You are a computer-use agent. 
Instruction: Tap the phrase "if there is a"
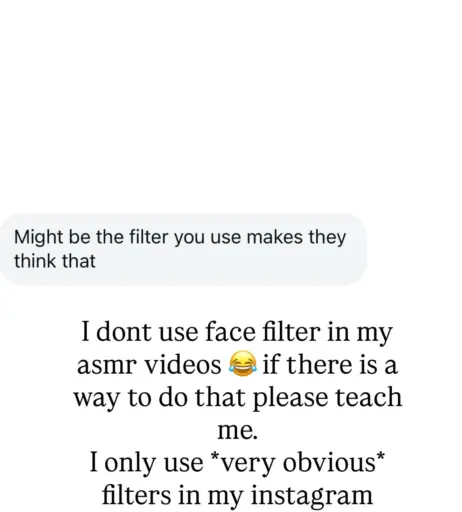coord(330,364)
